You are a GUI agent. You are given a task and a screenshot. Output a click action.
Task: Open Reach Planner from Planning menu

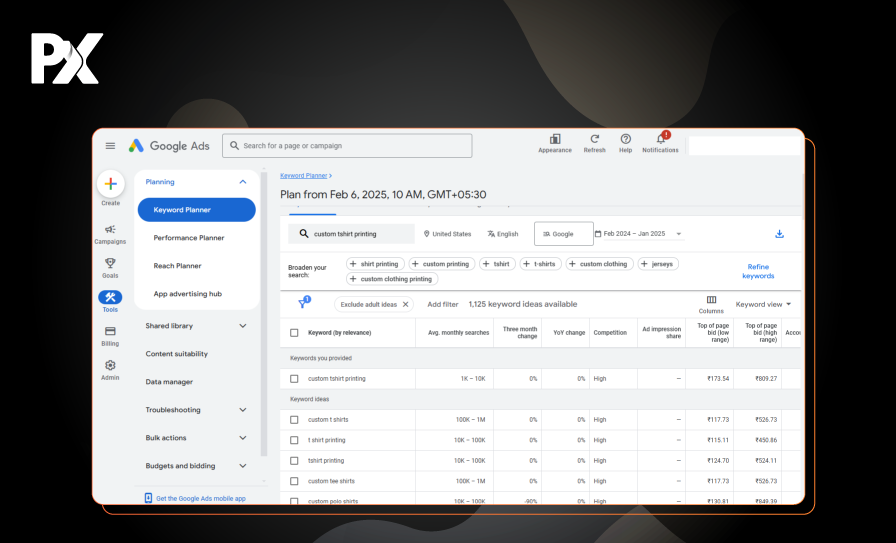(x=177, y=266)
